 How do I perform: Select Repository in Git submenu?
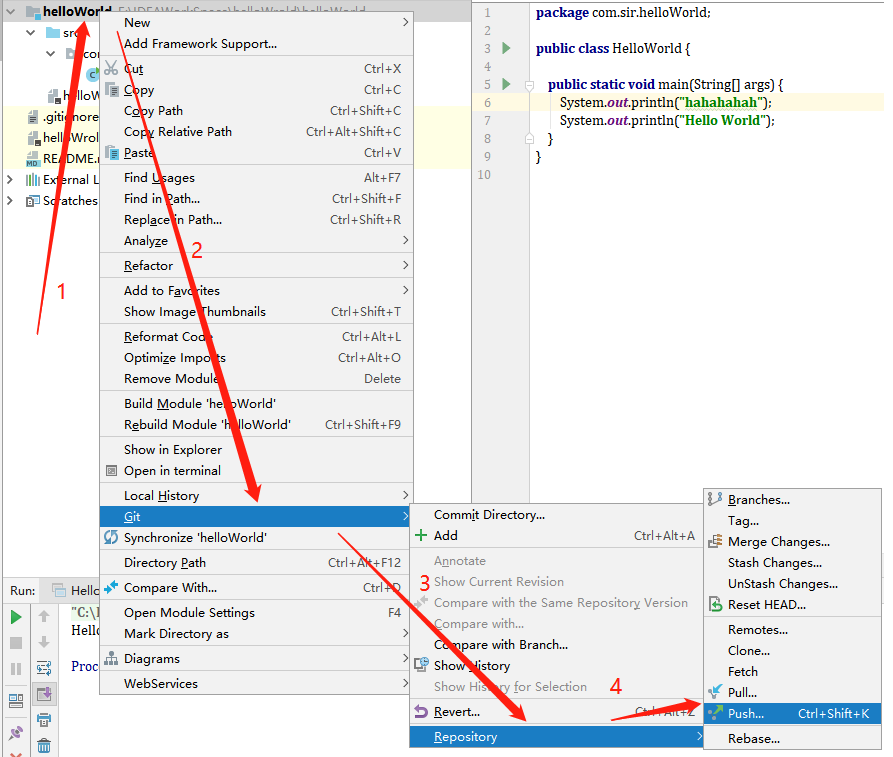[x=556, y=736]
